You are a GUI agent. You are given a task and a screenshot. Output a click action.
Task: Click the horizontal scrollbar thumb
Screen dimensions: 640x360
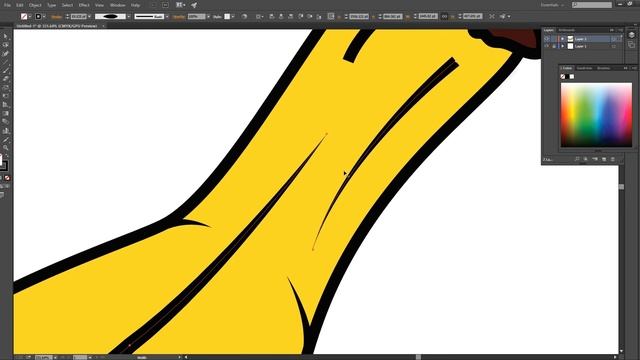click(x=418, y=358)
